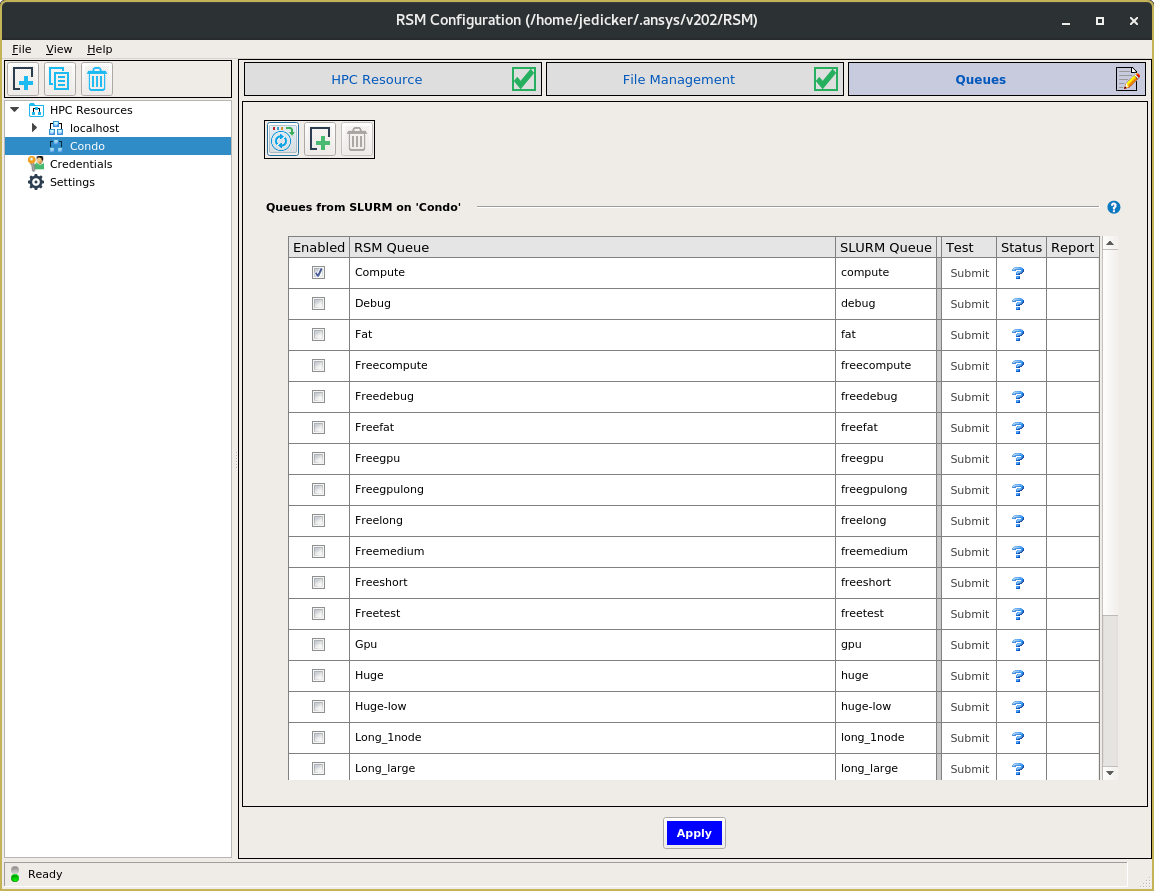Image resolution: width=1154 pixels, height=891 pixels.
Task: Enable the Freegpu queue checkbox
Action: pos(318,458)
